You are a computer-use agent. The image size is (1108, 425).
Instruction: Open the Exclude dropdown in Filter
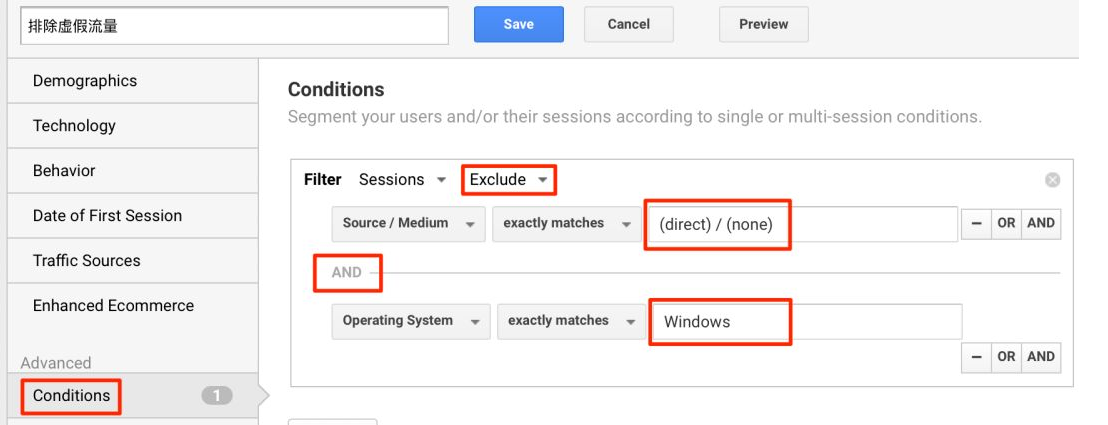[509, 180]
